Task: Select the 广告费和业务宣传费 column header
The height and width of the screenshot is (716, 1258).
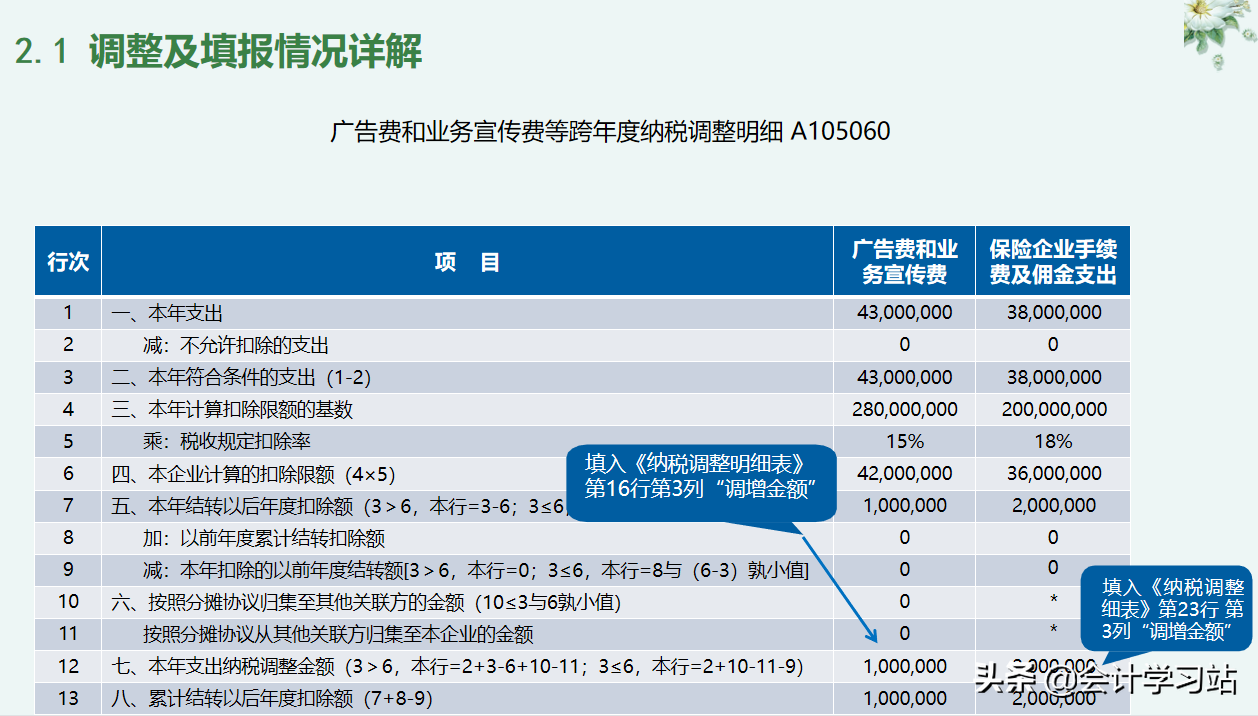Action: [903, 260]
